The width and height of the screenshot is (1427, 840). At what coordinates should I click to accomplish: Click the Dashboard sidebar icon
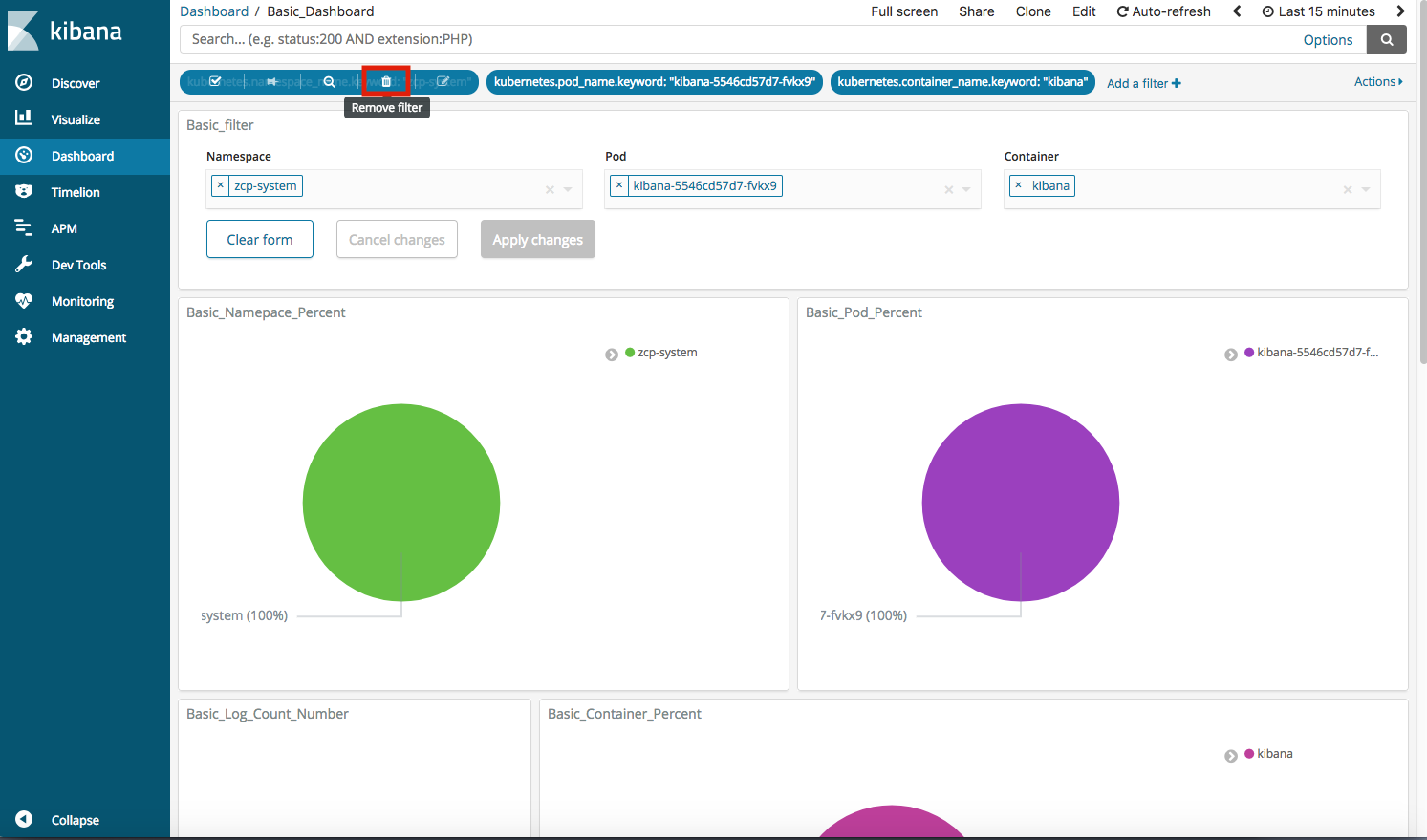click(24, 155)
